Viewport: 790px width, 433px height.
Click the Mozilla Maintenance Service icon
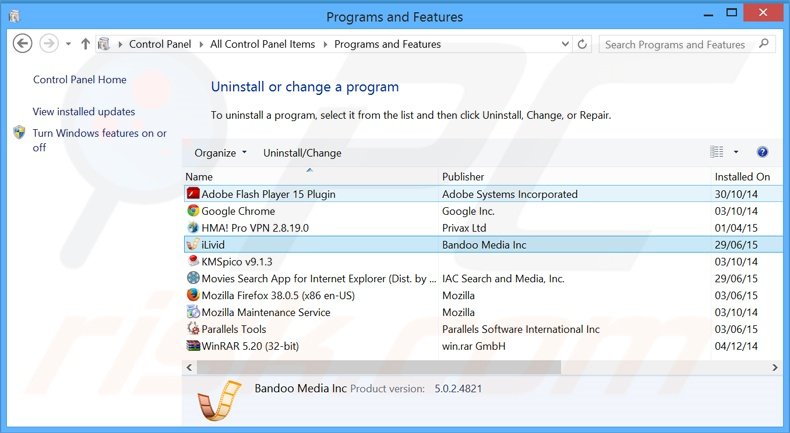tap(193, 312)
